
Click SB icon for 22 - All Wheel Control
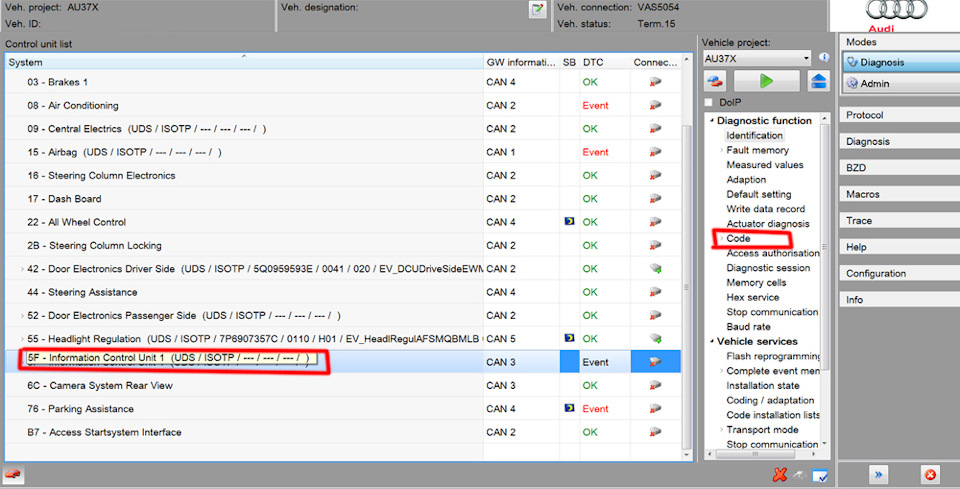click(x=569, y=222)
